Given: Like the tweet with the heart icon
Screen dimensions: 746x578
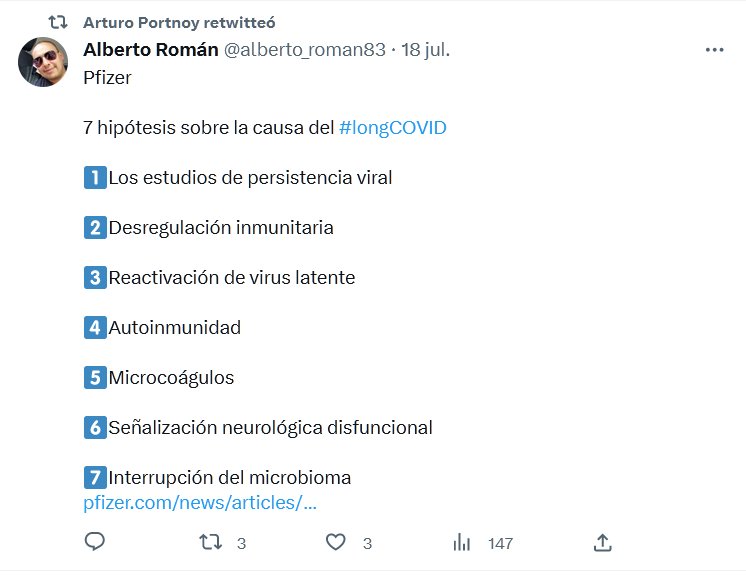Looking at the screenshot, I should (336, 542).
